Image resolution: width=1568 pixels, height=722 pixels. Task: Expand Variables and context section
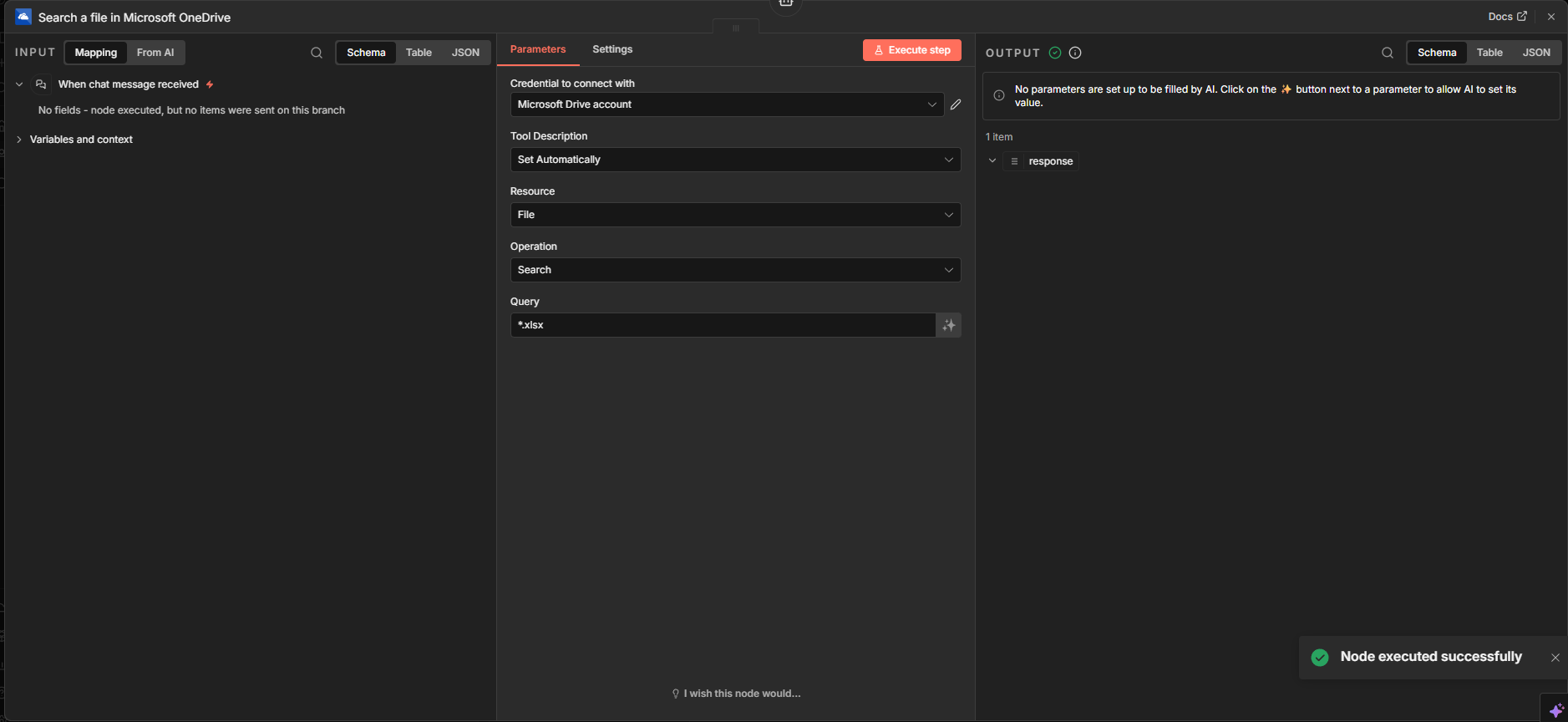pyautogui.click(x=81, y=140)
